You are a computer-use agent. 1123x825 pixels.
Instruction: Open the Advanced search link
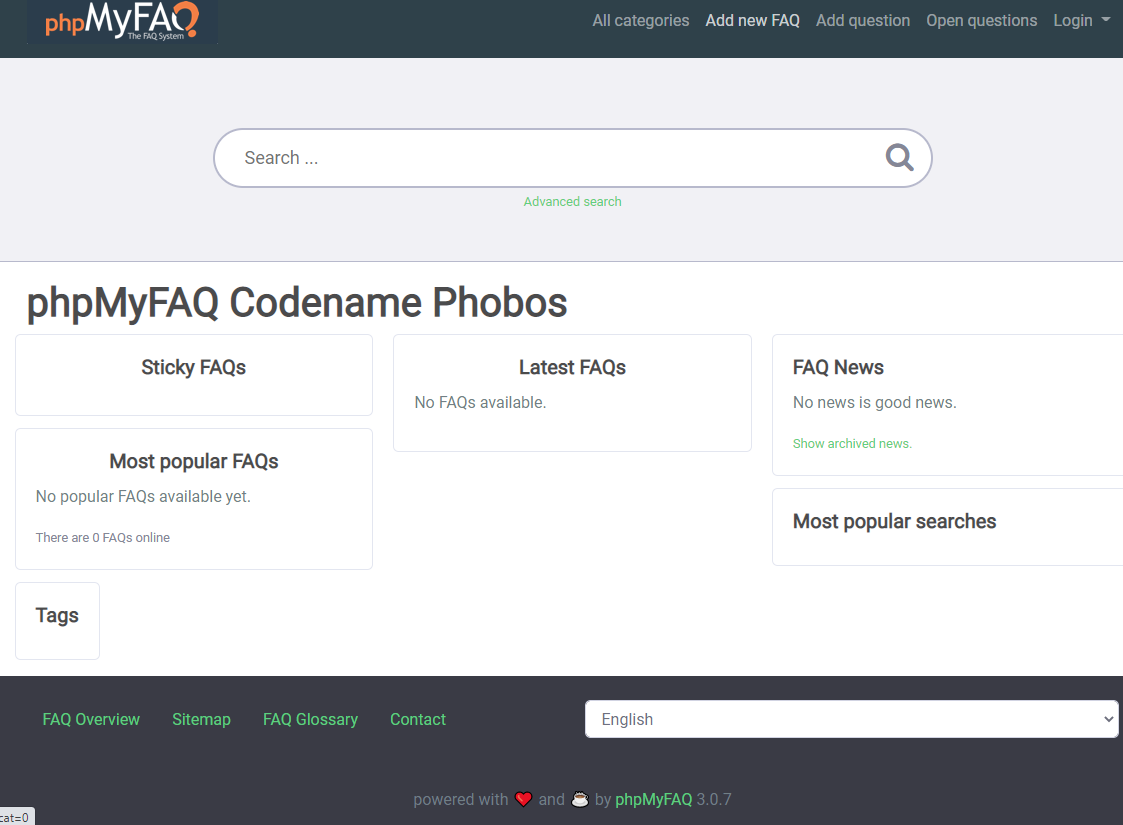click(x=572, y=202)
